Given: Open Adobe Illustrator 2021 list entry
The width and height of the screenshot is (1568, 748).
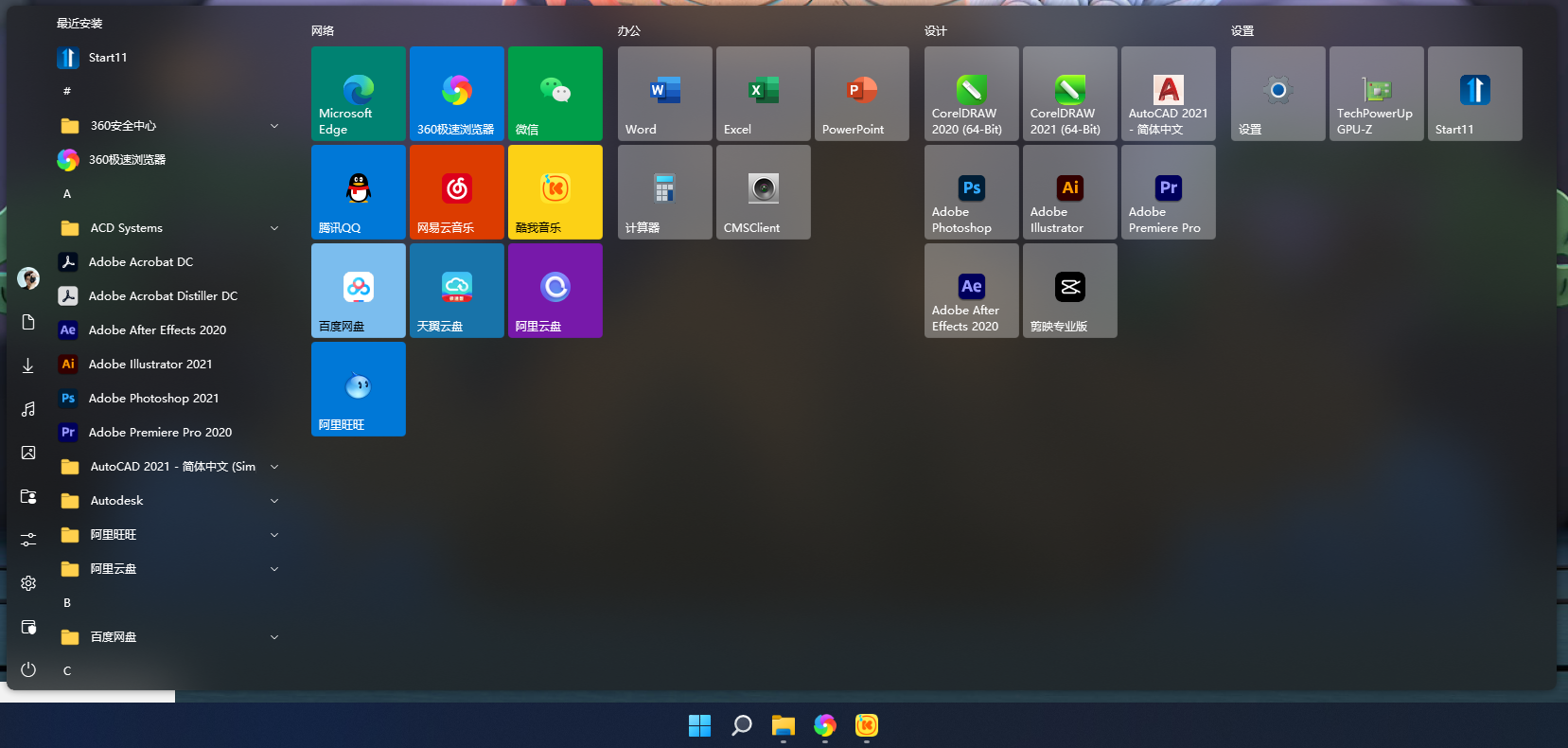Looking at the screenshot, I should point(169,365).
